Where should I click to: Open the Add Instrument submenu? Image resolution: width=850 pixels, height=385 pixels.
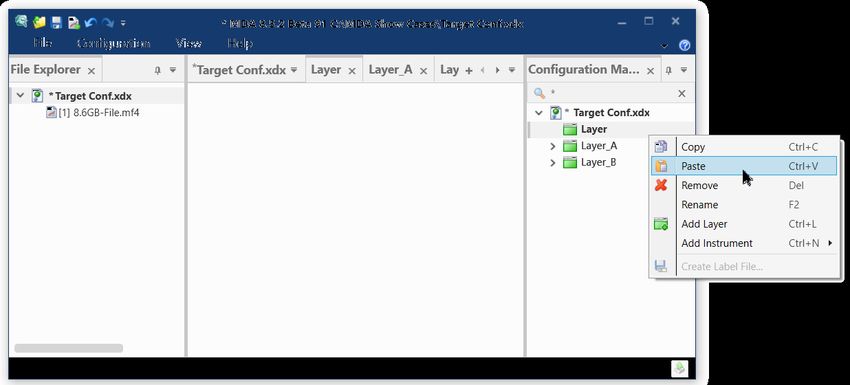tap(743, 243)
